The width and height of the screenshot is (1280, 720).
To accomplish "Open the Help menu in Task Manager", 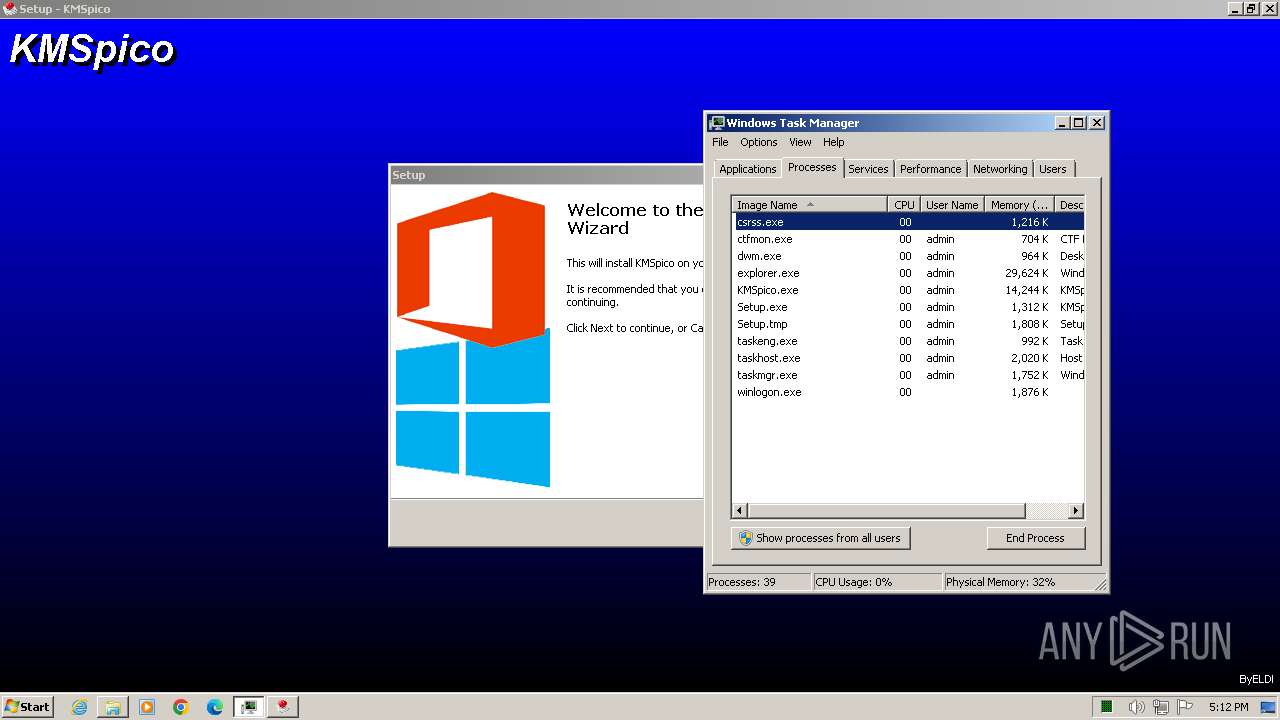I will point(834,142).
